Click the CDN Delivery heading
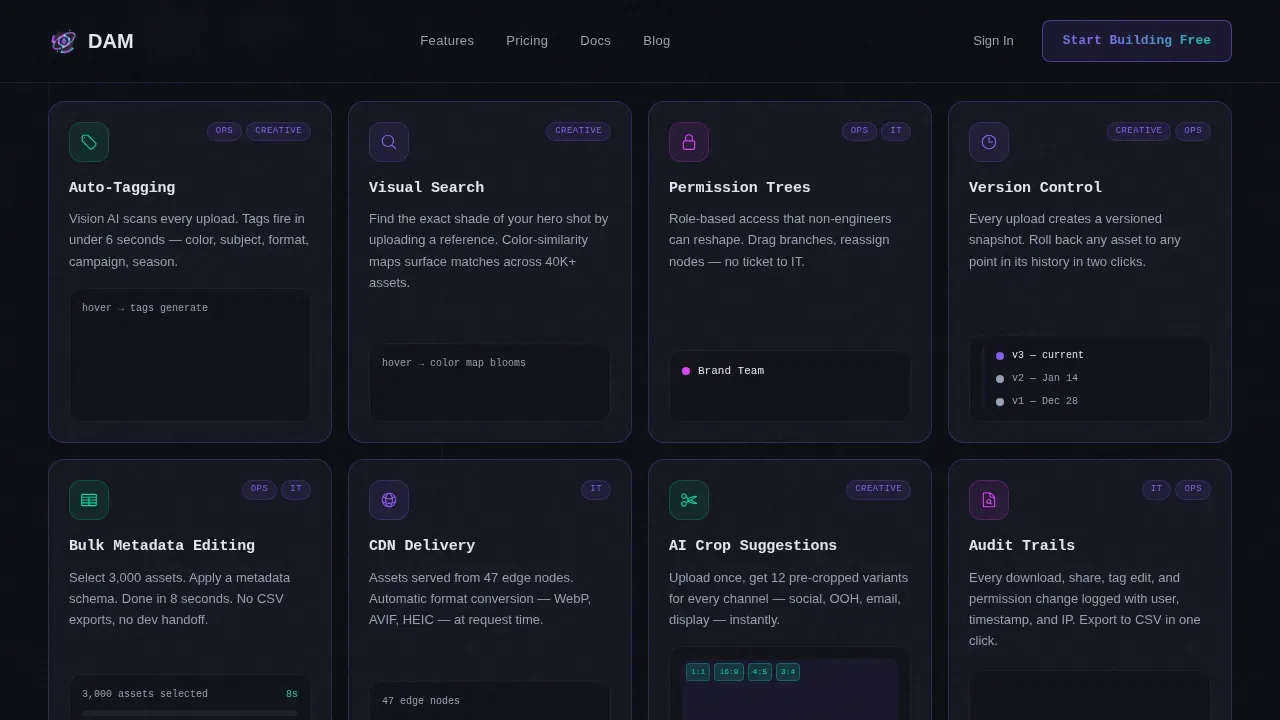The image size is (1280, 720). pos(422,546)
